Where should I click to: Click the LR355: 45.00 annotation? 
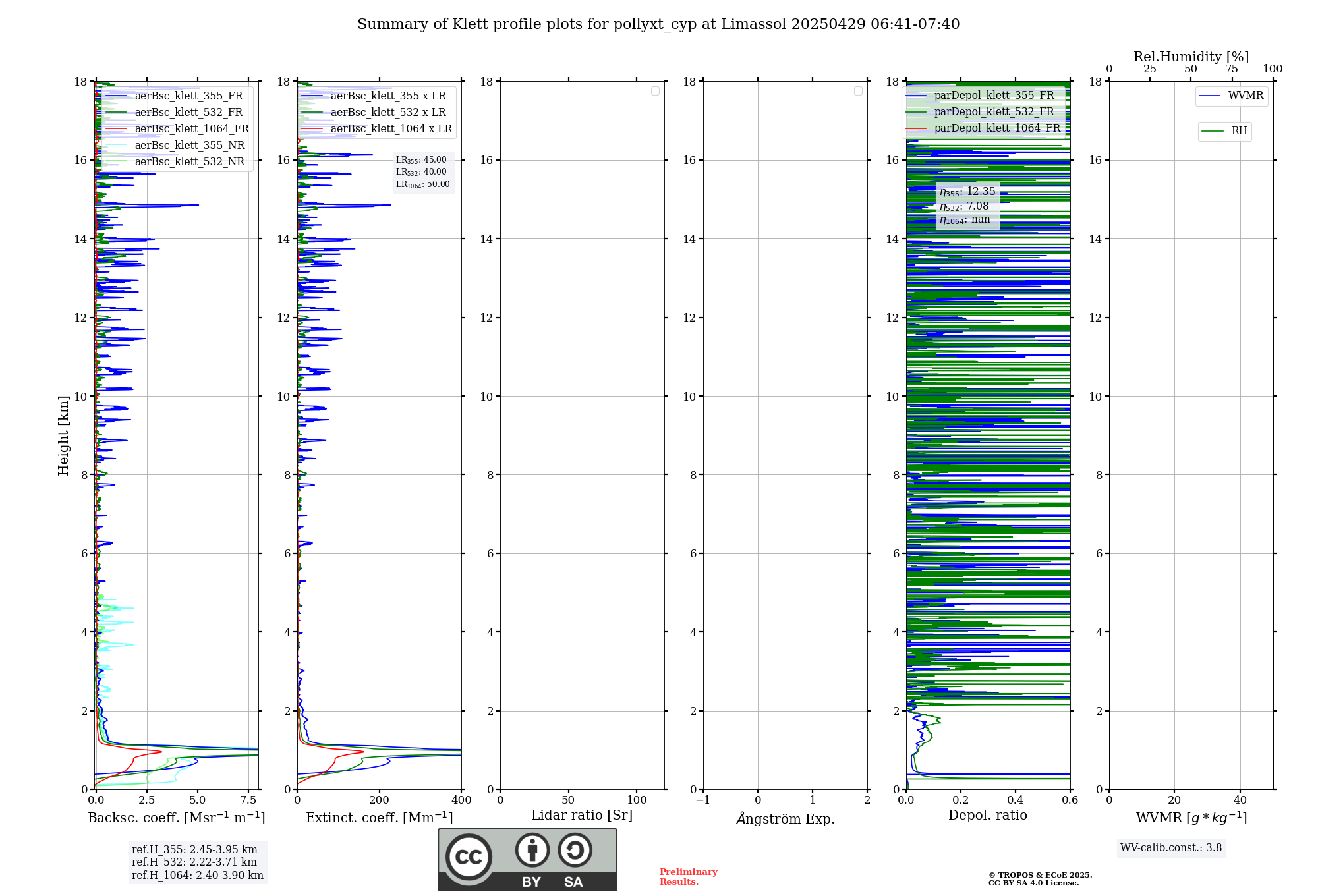pyautogui.click(x=421, y=160)
